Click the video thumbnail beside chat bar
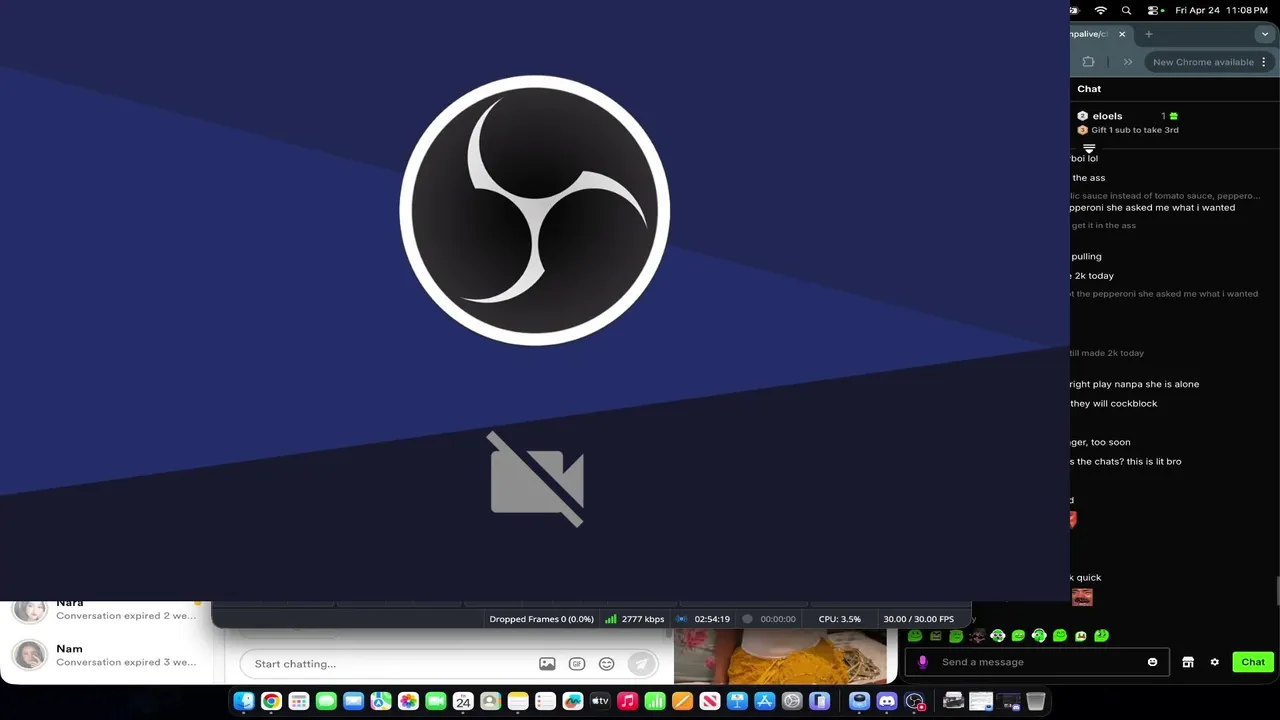 (780, 656)
